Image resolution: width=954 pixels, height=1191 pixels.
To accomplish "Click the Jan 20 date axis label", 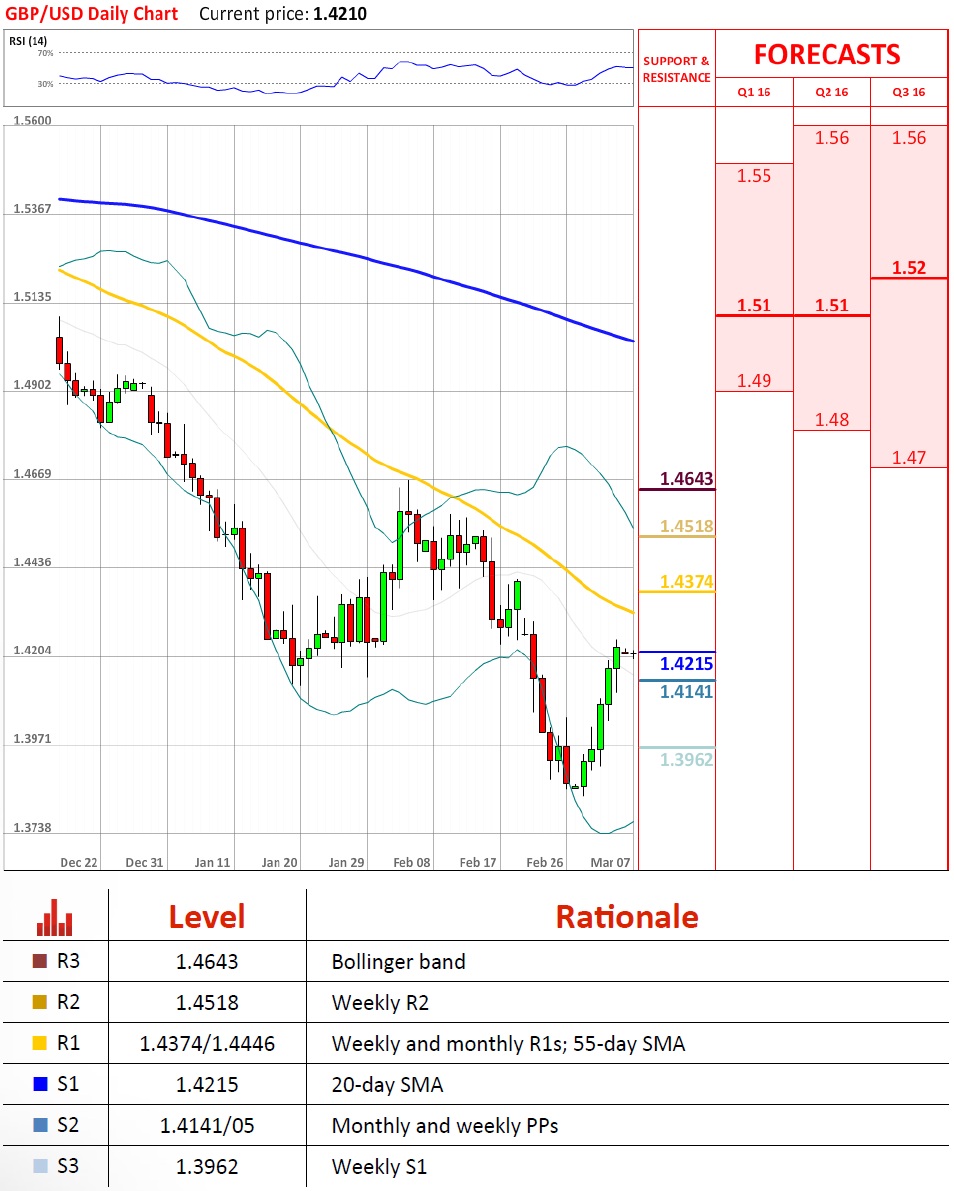I will click(x=280, y=862).
